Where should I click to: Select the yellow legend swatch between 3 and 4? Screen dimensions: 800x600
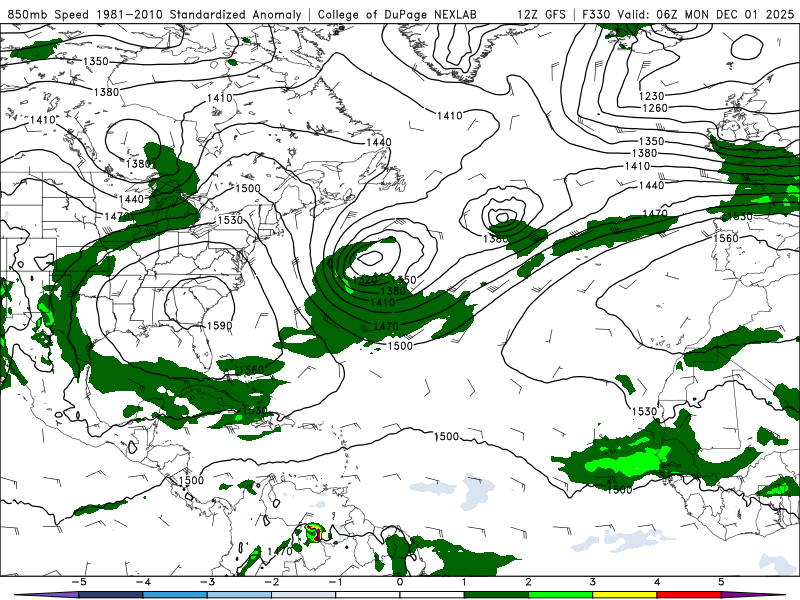point(625,595)
